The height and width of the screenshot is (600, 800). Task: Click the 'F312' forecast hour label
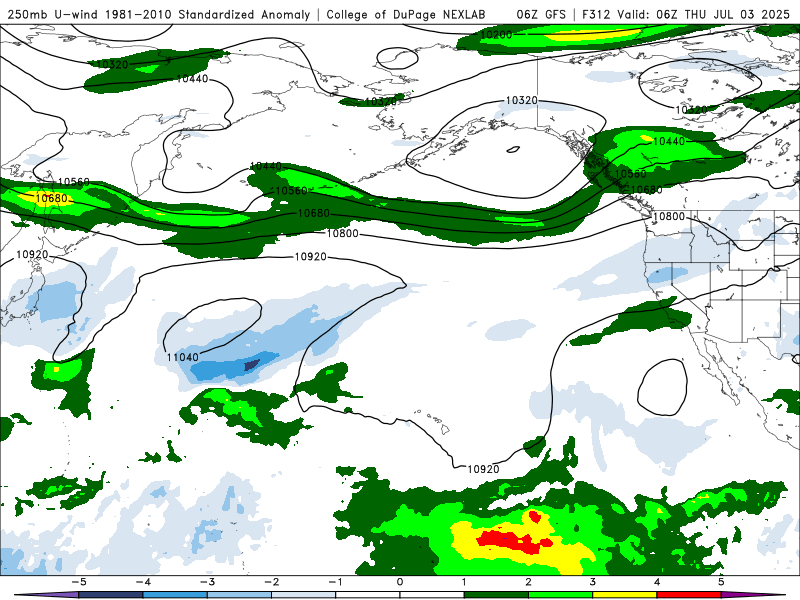pyautogui.click(x=597, y=15)
